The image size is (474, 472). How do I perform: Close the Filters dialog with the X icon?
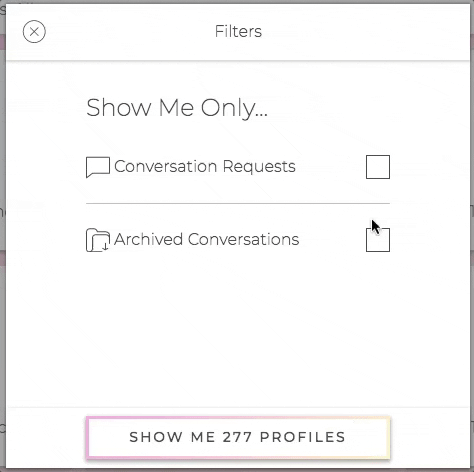click(34, 32)
